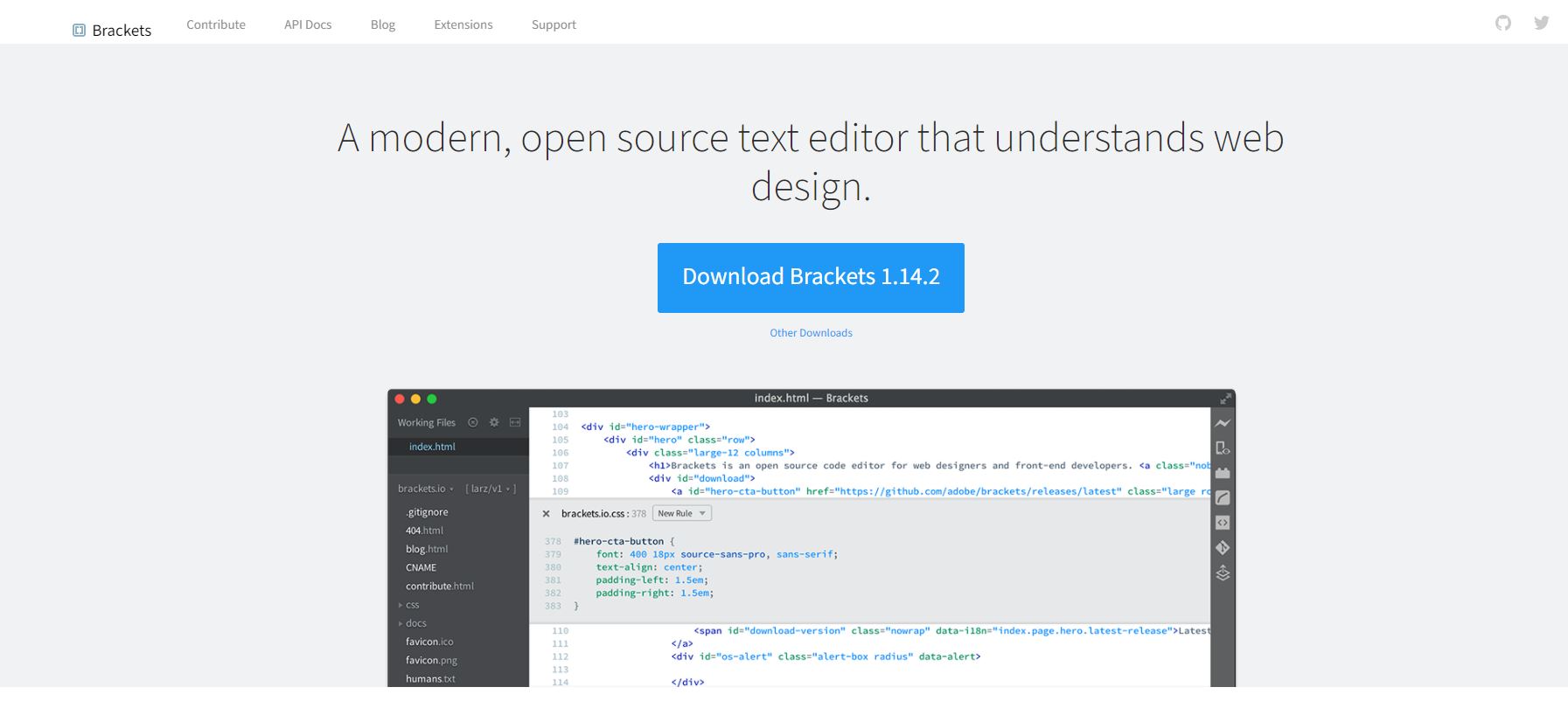
Task: Click the circled X beside Working Files
Action: click(473, 422)
